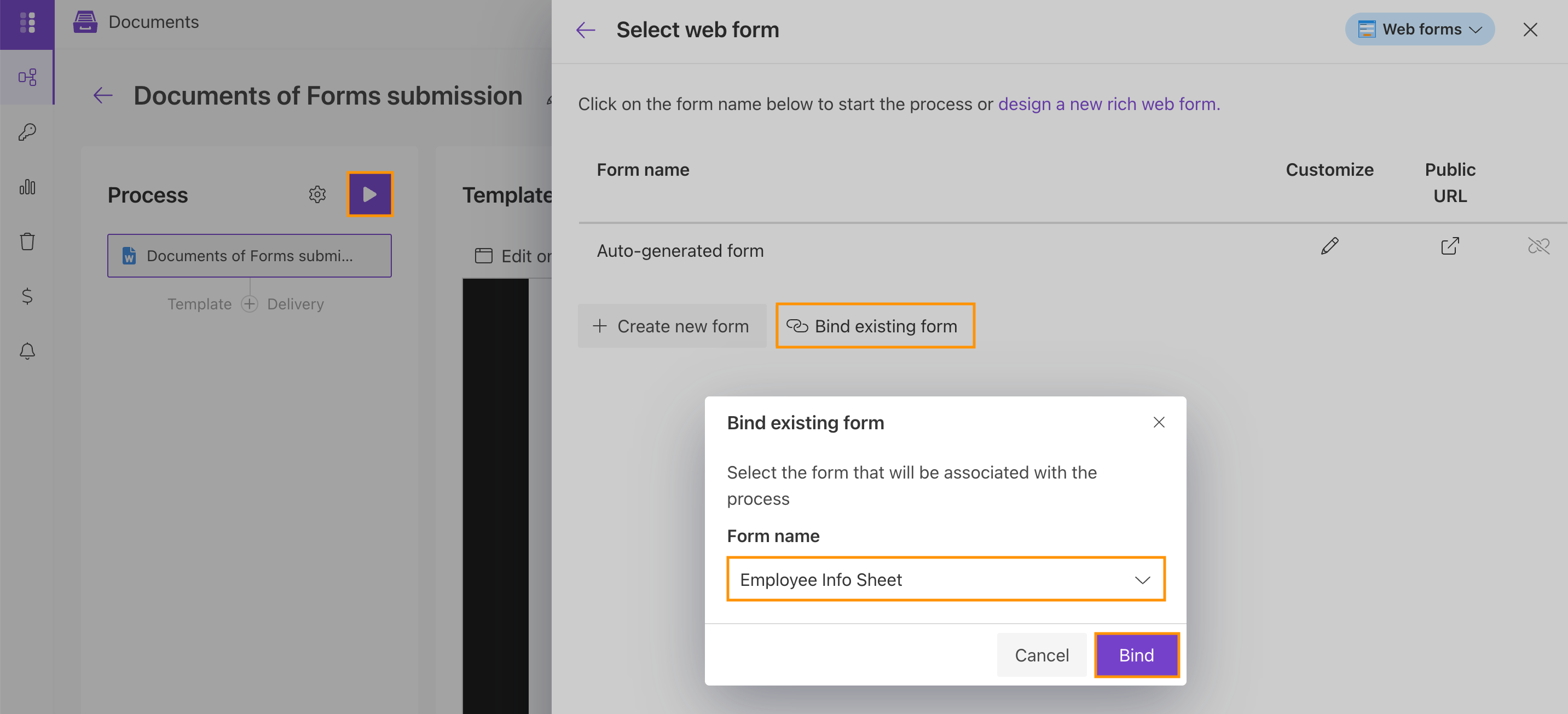Image resolution: width=1568 pixels, height=714 pixels.
Task: Start process with Auto-generated form
Action: [x=680, y=251]
